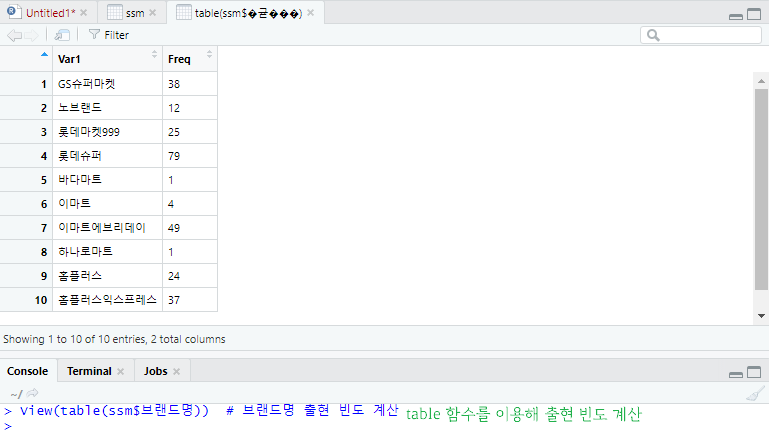This screenshot has width=769, height=438.
Task: Minimize the console pane
Action: click(x=736, y=374)
